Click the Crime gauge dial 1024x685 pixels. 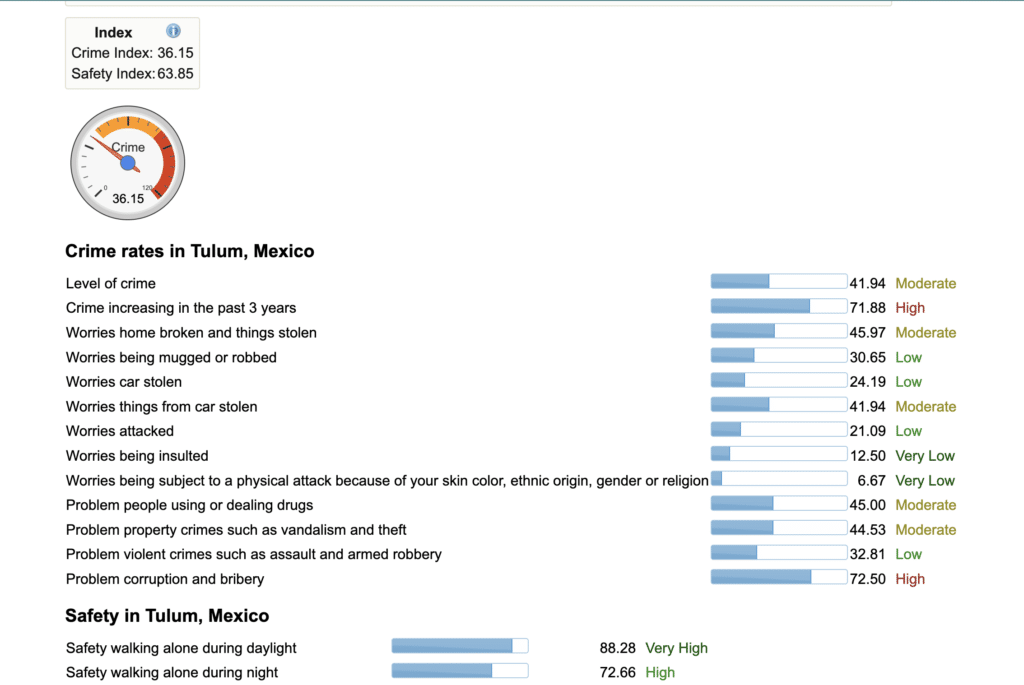pos(128,163)
